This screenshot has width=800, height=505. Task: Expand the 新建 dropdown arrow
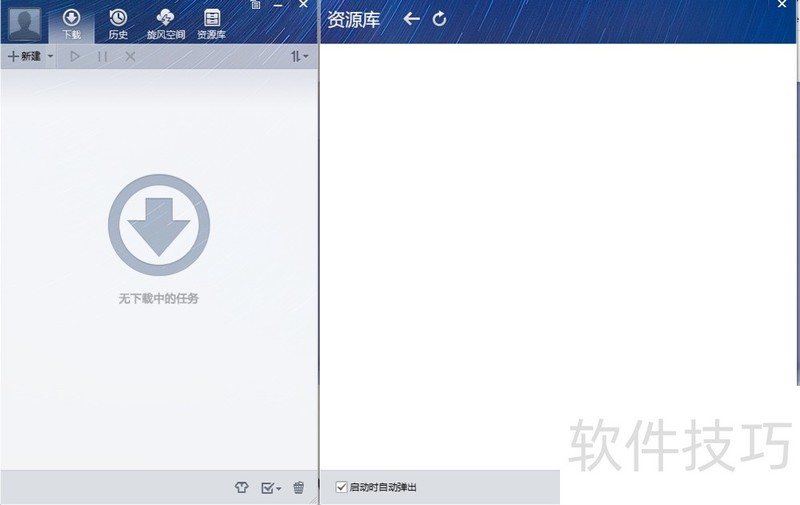pyautogui.click(x=51, y=56)
